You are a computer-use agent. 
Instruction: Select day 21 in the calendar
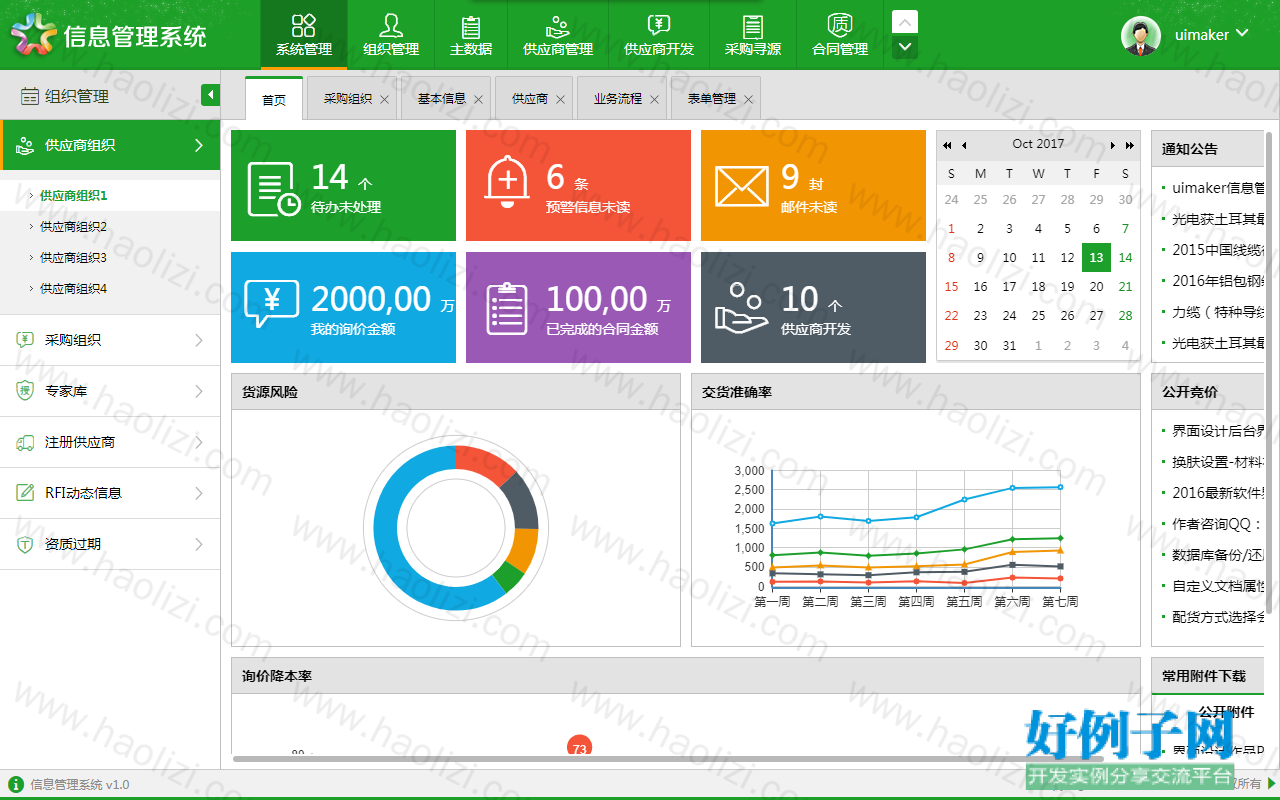point(1125,287)
